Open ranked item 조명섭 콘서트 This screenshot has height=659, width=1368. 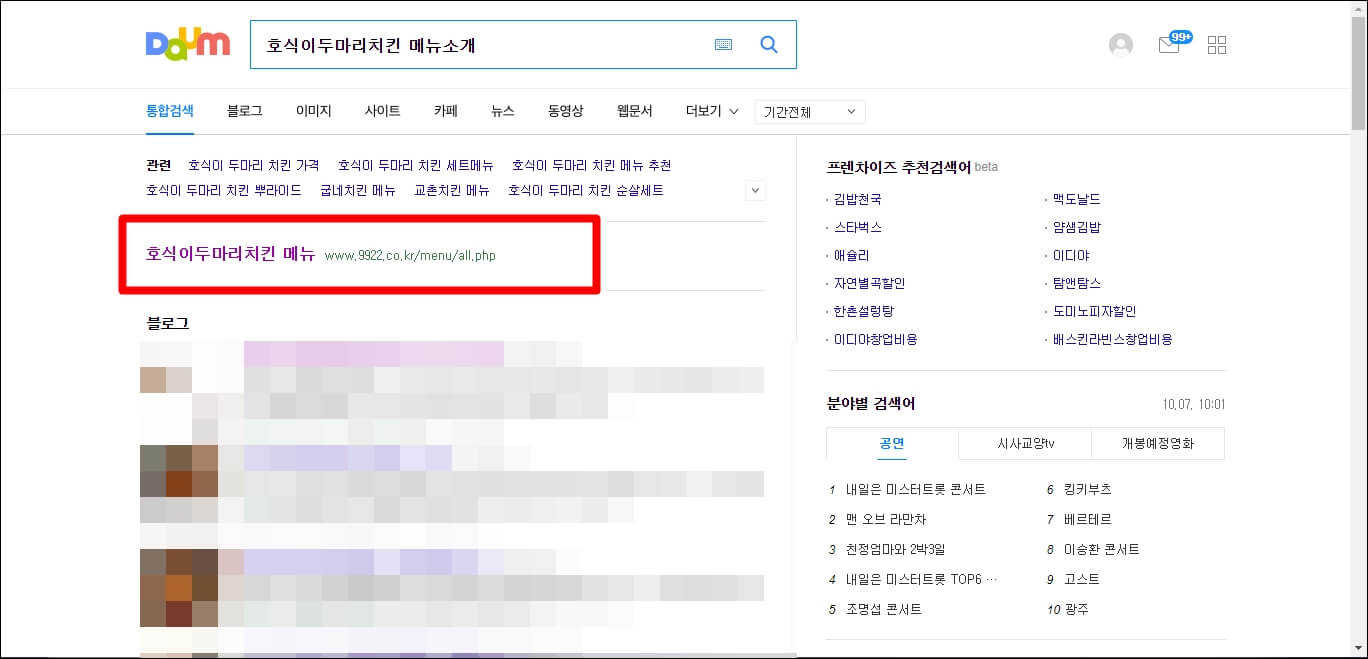(883, 609)
